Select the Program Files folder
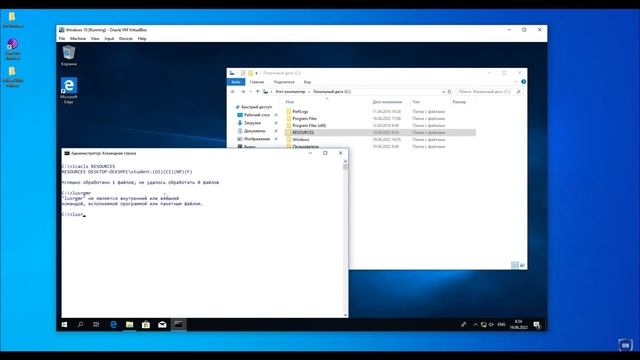This screenshot has height=360, width=640. pos(304,118)
